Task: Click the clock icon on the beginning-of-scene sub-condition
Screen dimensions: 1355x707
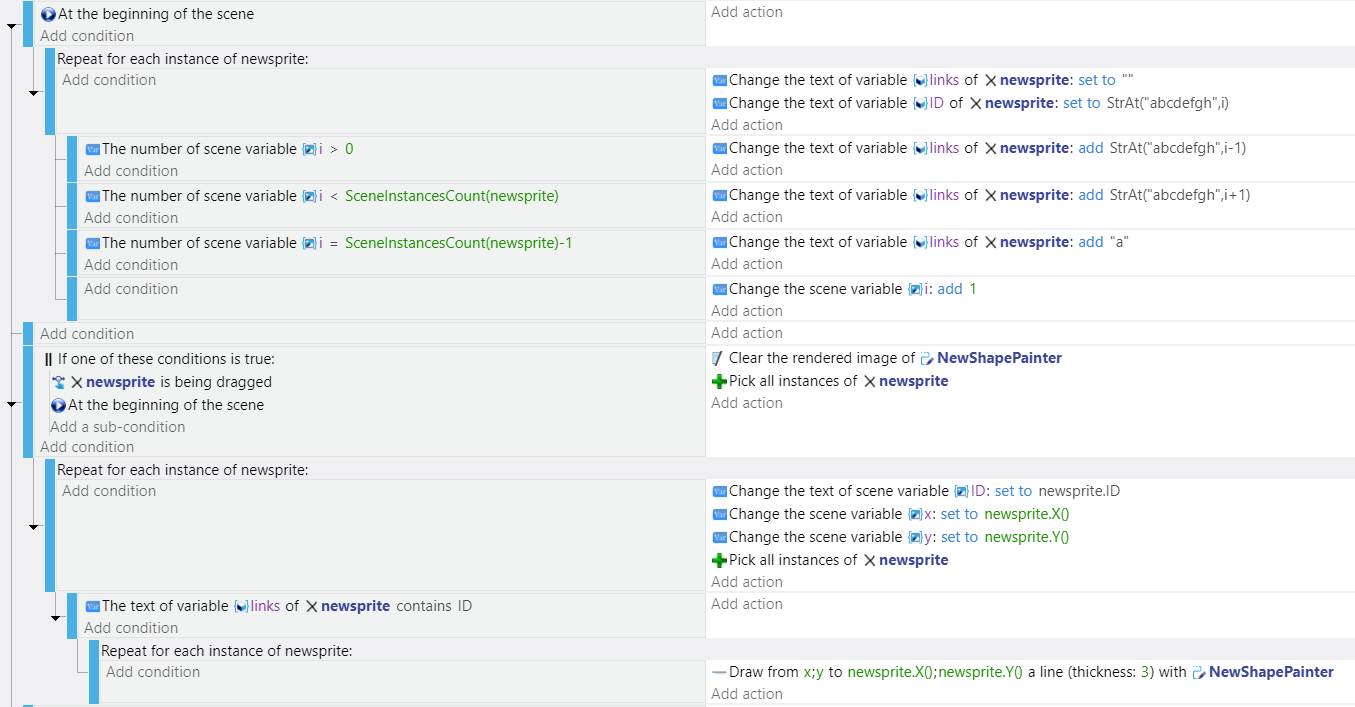Action: 60,404
